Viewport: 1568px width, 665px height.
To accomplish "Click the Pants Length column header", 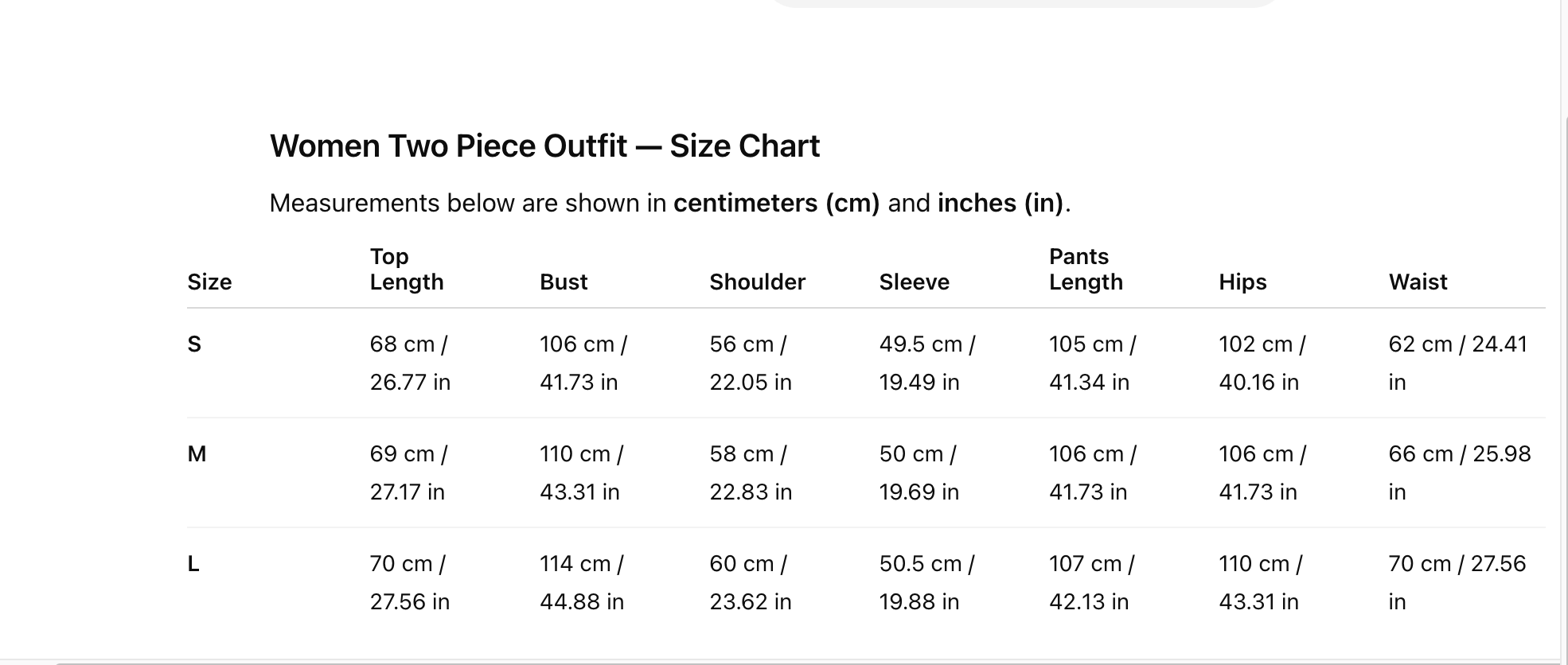I will point(1086,270).
